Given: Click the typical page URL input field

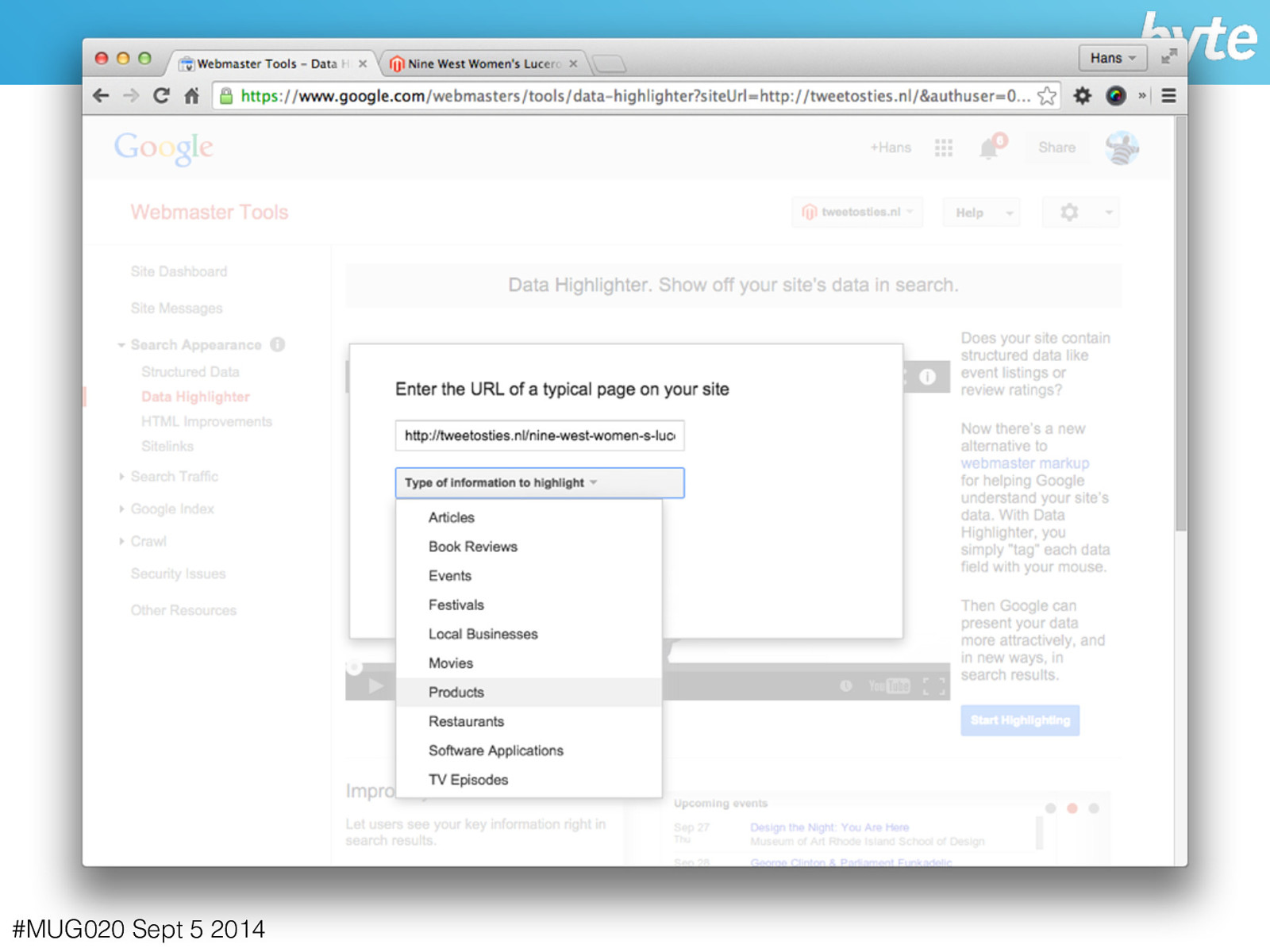Looking at the screenshot, I should (540, 436).
